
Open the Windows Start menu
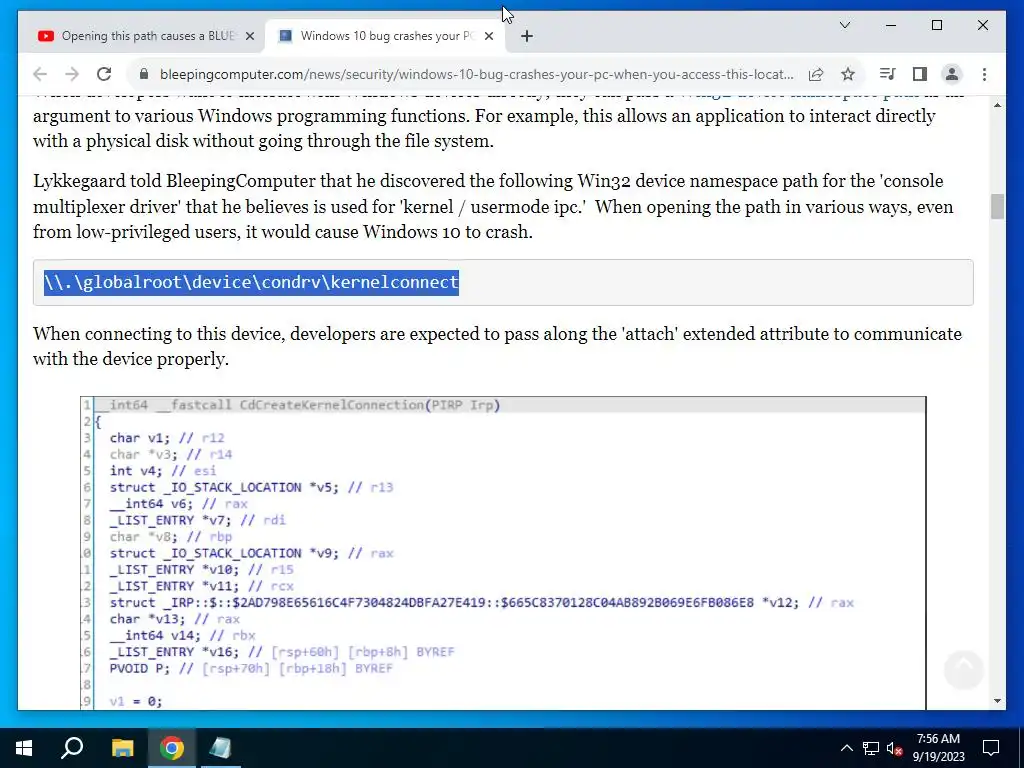point(24,748)
